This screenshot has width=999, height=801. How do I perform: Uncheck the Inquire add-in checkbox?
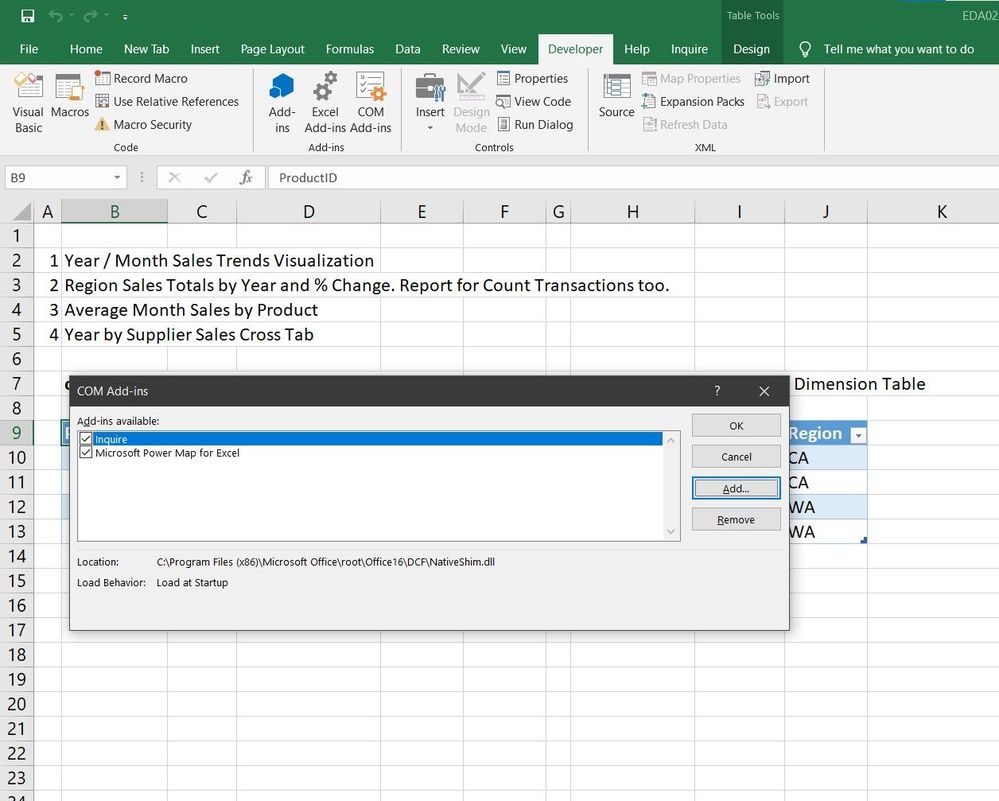click(86, 439)
